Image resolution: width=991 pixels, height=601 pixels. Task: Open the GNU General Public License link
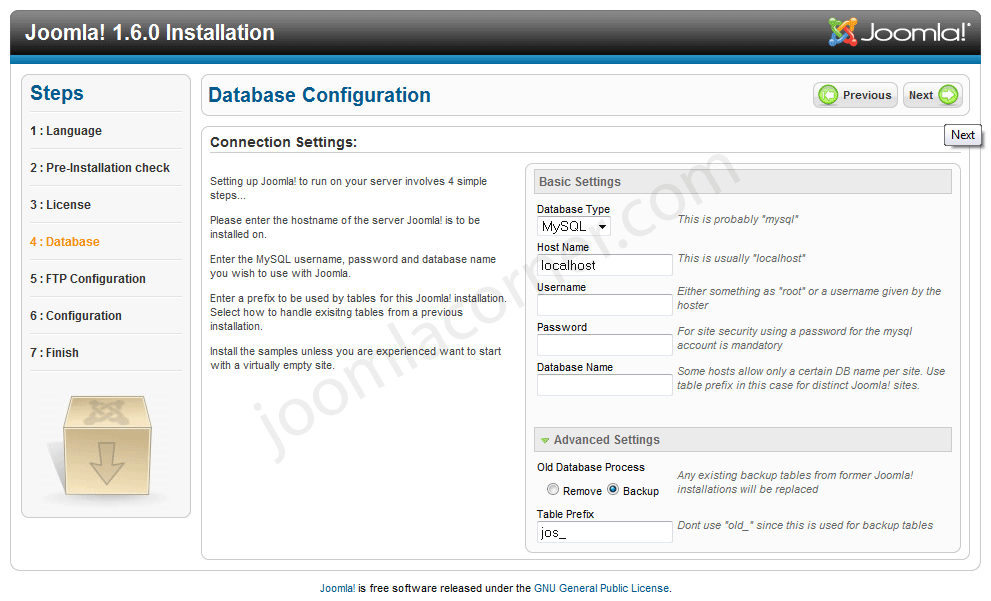point(601,588)
